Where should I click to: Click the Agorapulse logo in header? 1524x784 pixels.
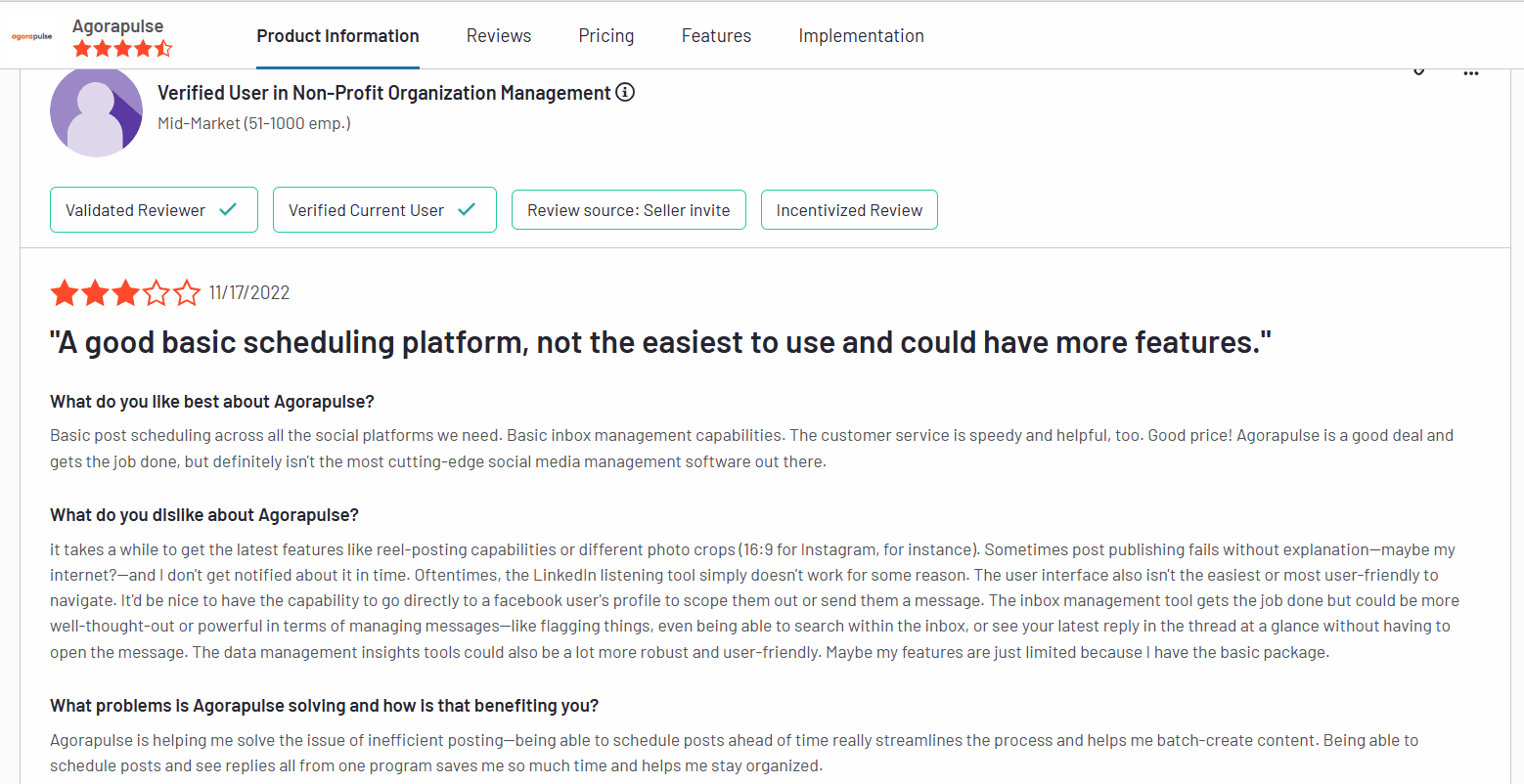point(31,36)
